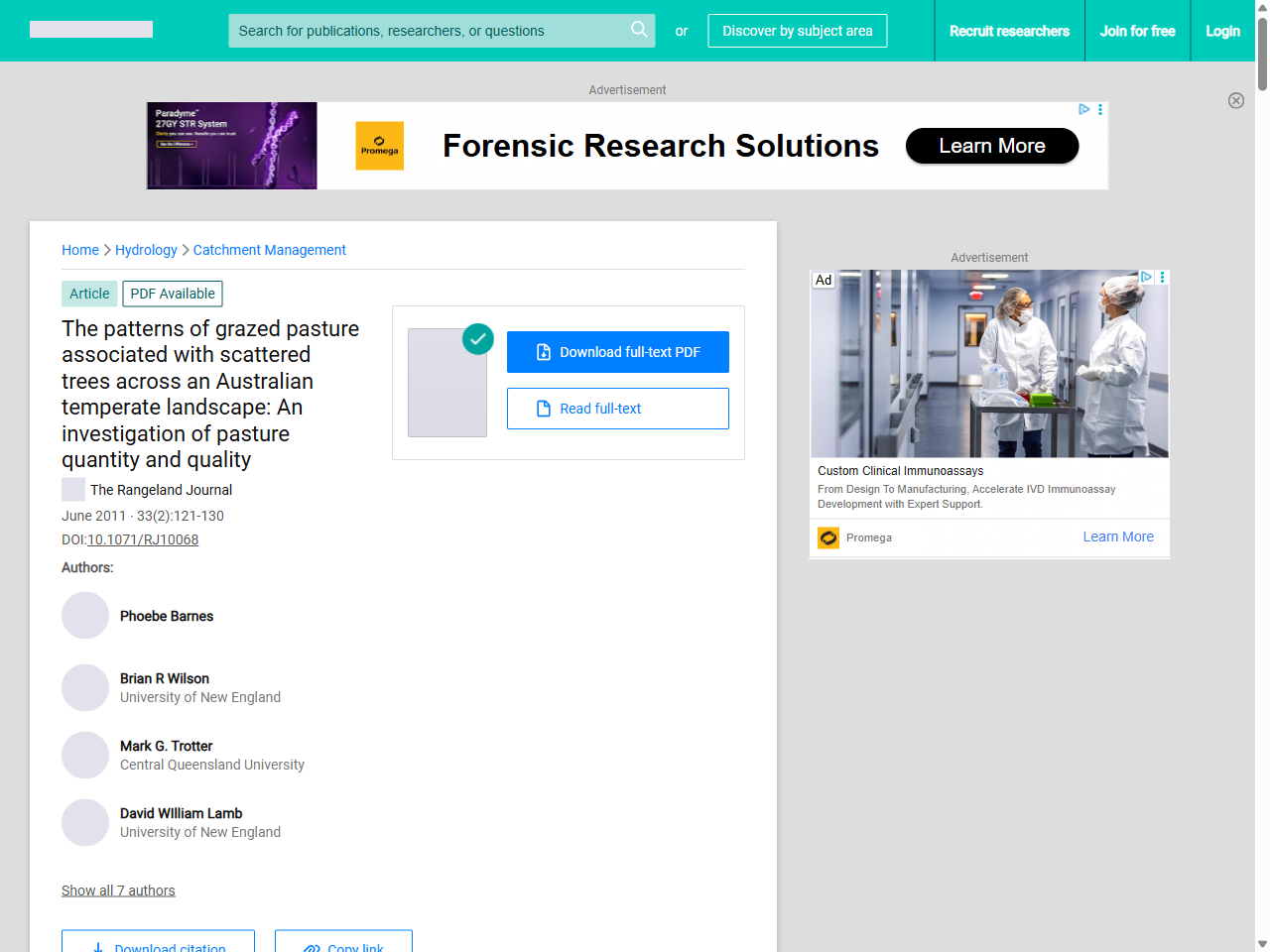The width and height of the screenshot is (1270, 952).
Task: Click the search magnifier icon
Action: (640, 30)
